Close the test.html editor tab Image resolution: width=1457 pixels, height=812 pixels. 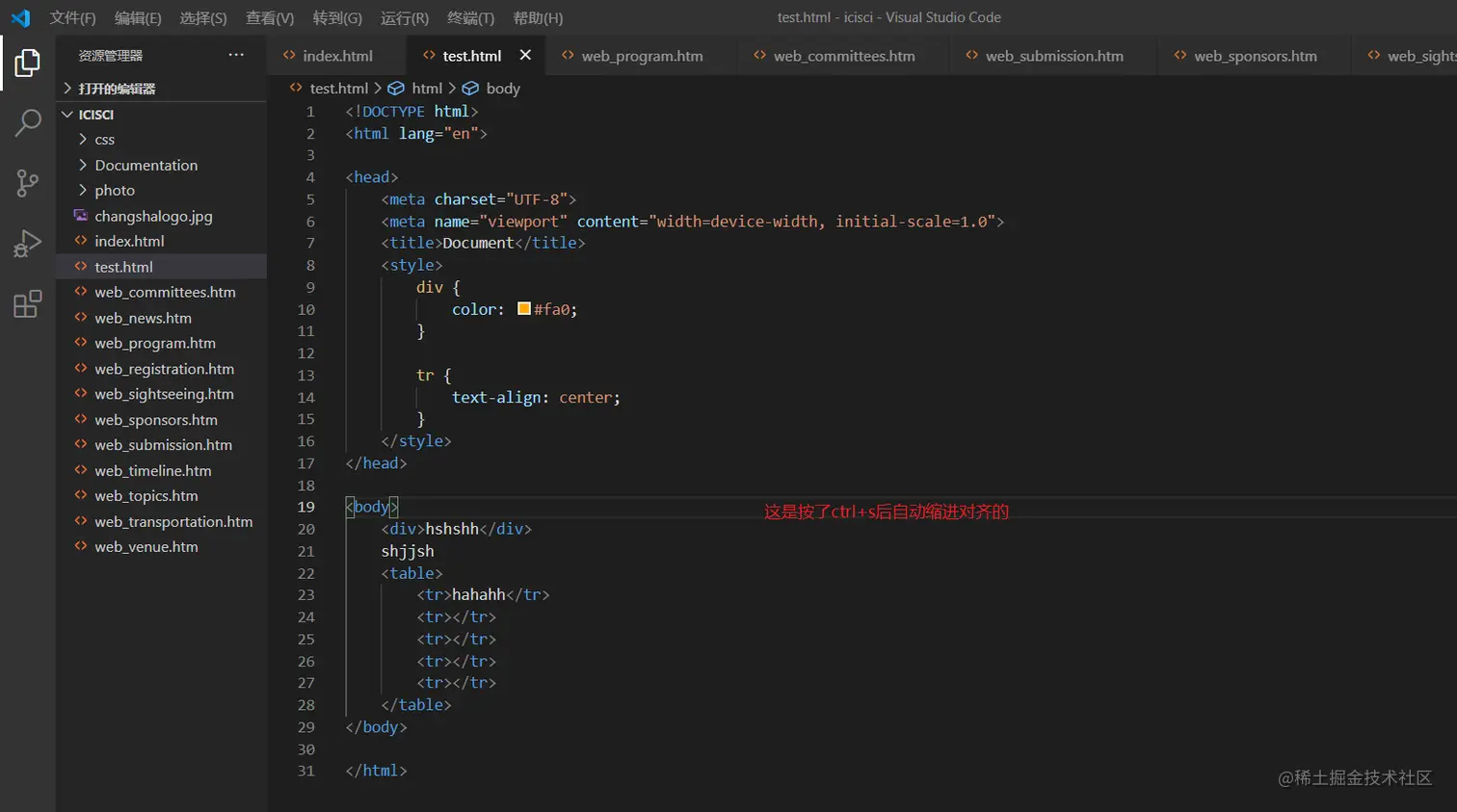[525, 56]
